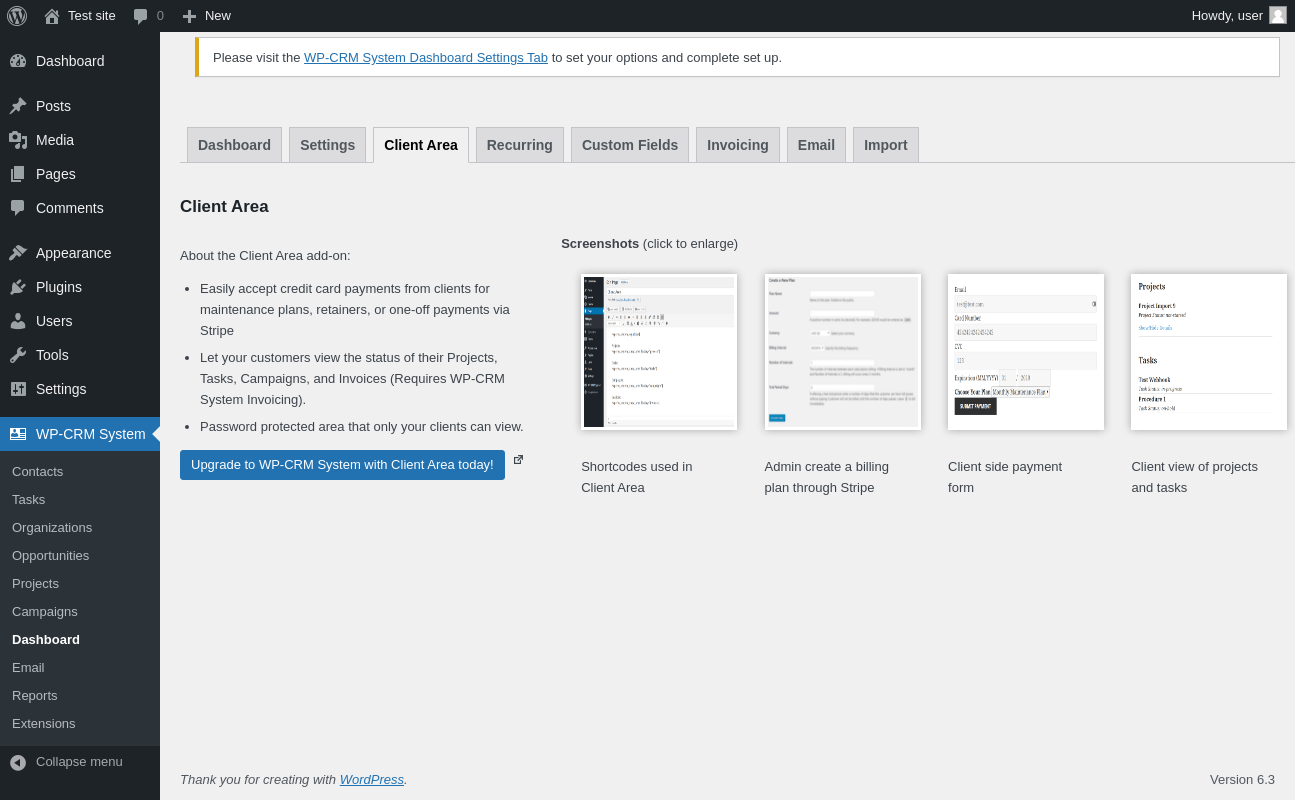The height and width of the screenshot is (800, 1295).
Task: Select the Client Area tab
Action: (x=421, y=145)
